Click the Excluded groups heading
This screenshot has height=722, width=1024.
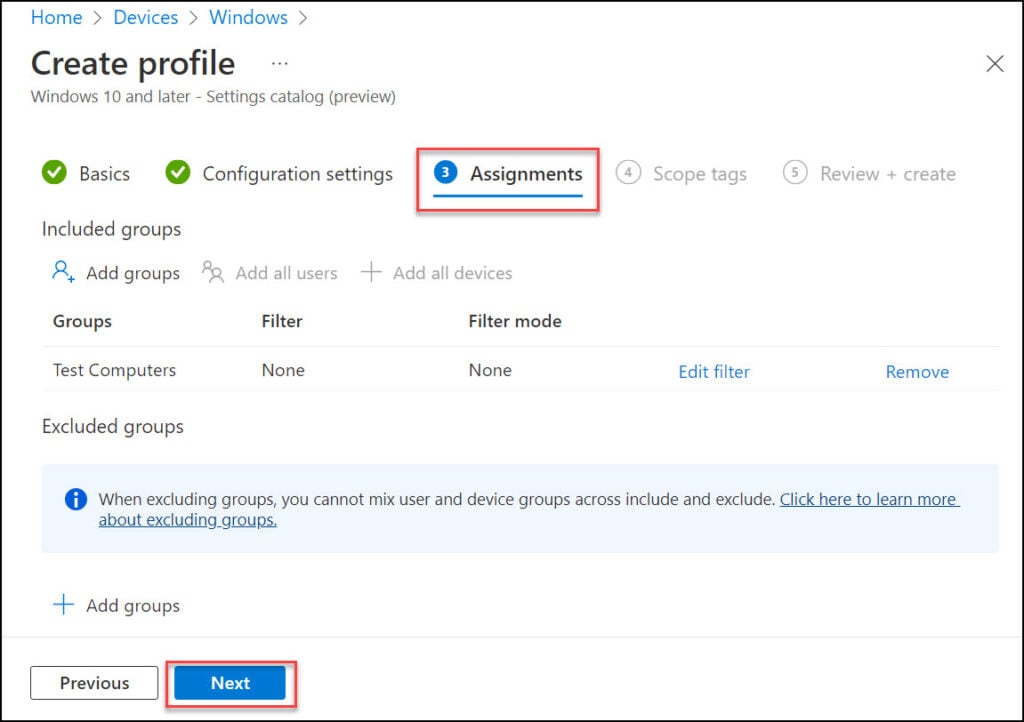point(112,426)
